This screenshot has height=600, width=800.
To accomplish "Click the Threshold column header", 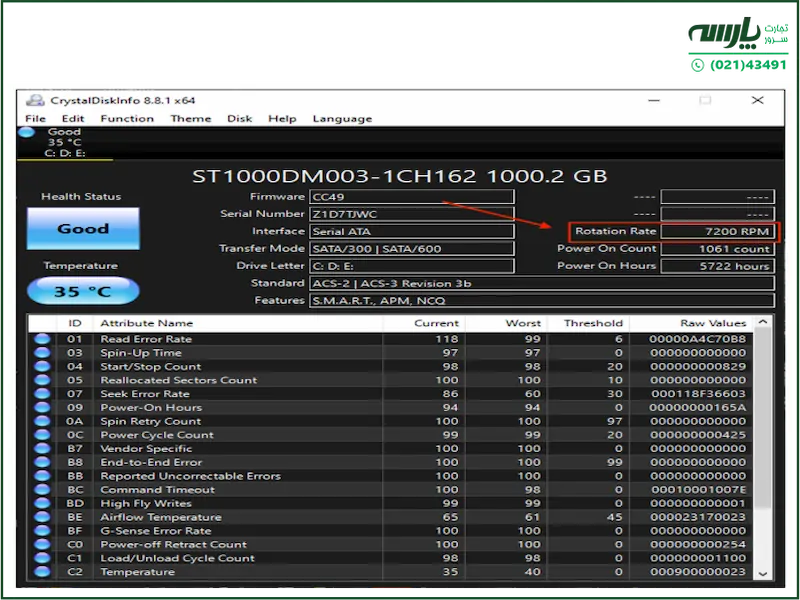I will tap(588, 323).
